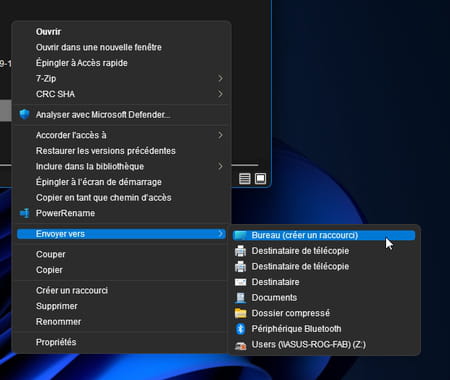Click the Bluetooth icon in submenu
This screenshot has height=380, width=450.
click(x=240, y=329)
